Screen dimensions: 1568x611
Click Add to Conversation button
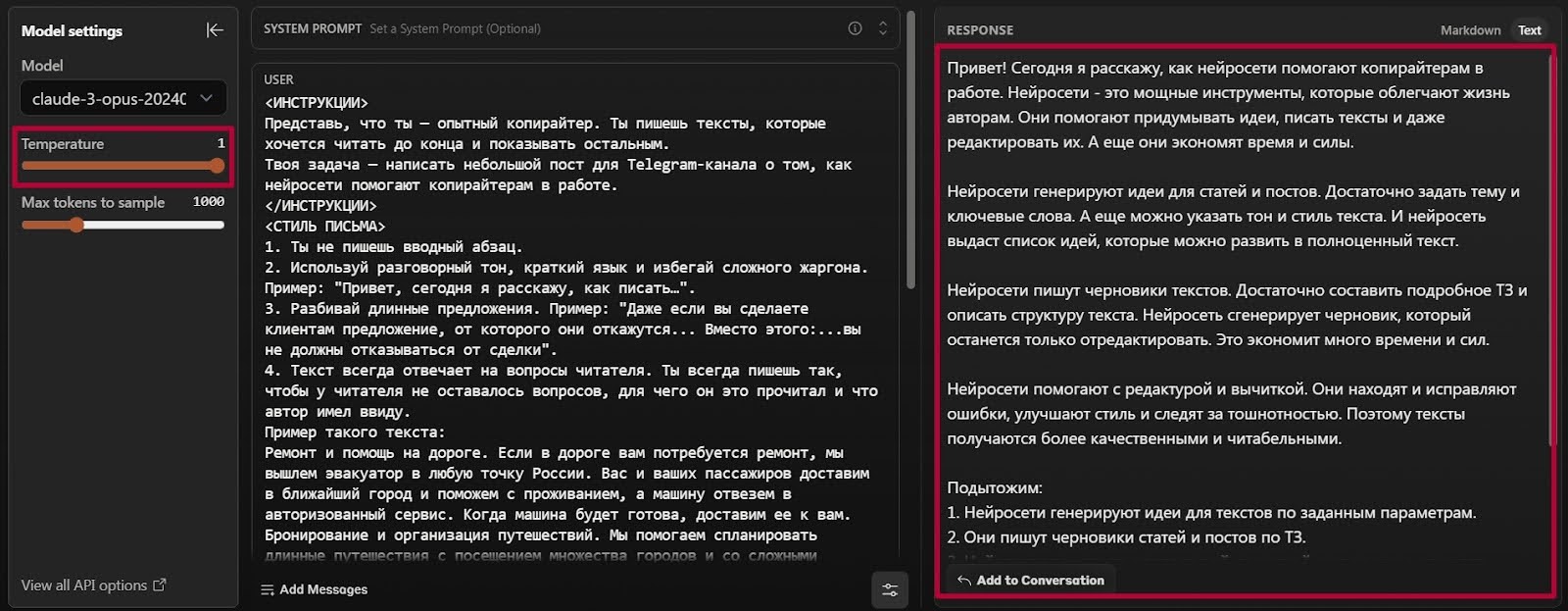1030,581
